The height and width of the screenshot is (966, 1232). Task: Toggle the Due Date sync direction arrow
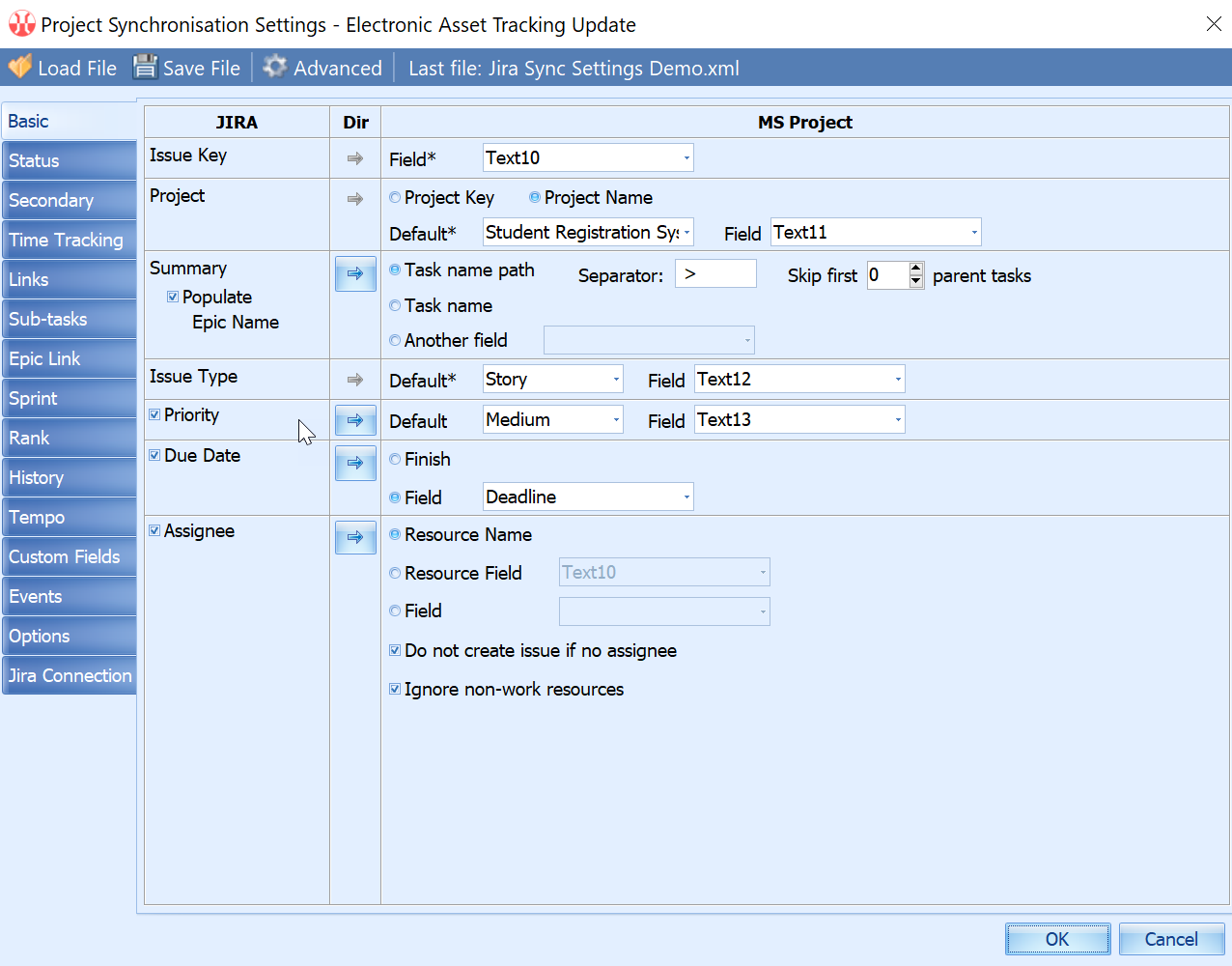(355, 464)
